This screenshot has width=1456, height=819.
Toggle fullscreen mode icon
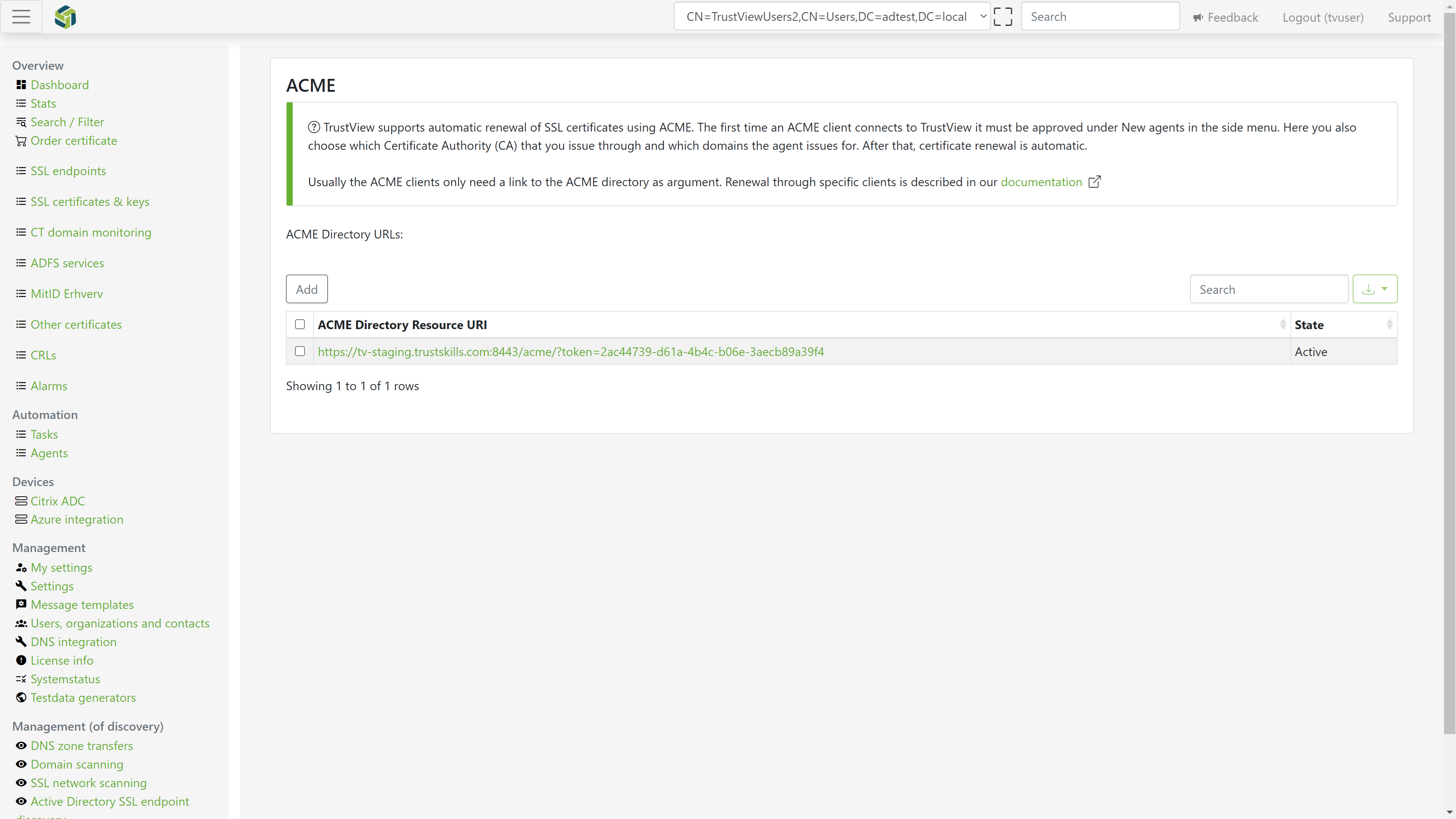click(x=1003, y=17)
